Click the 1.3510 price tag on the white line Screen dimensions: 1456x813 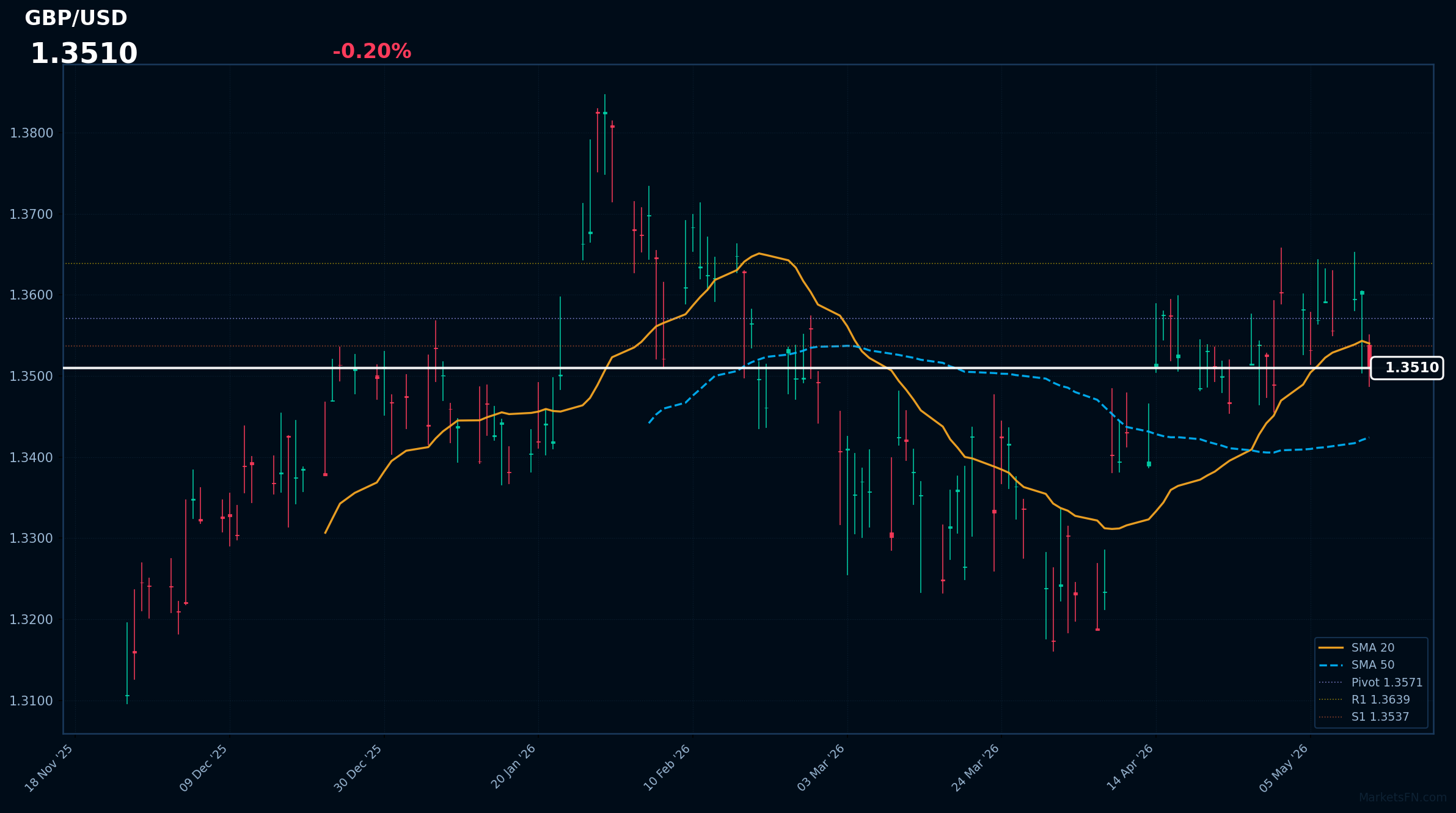pyautogui.click(x=1407, y=368)
